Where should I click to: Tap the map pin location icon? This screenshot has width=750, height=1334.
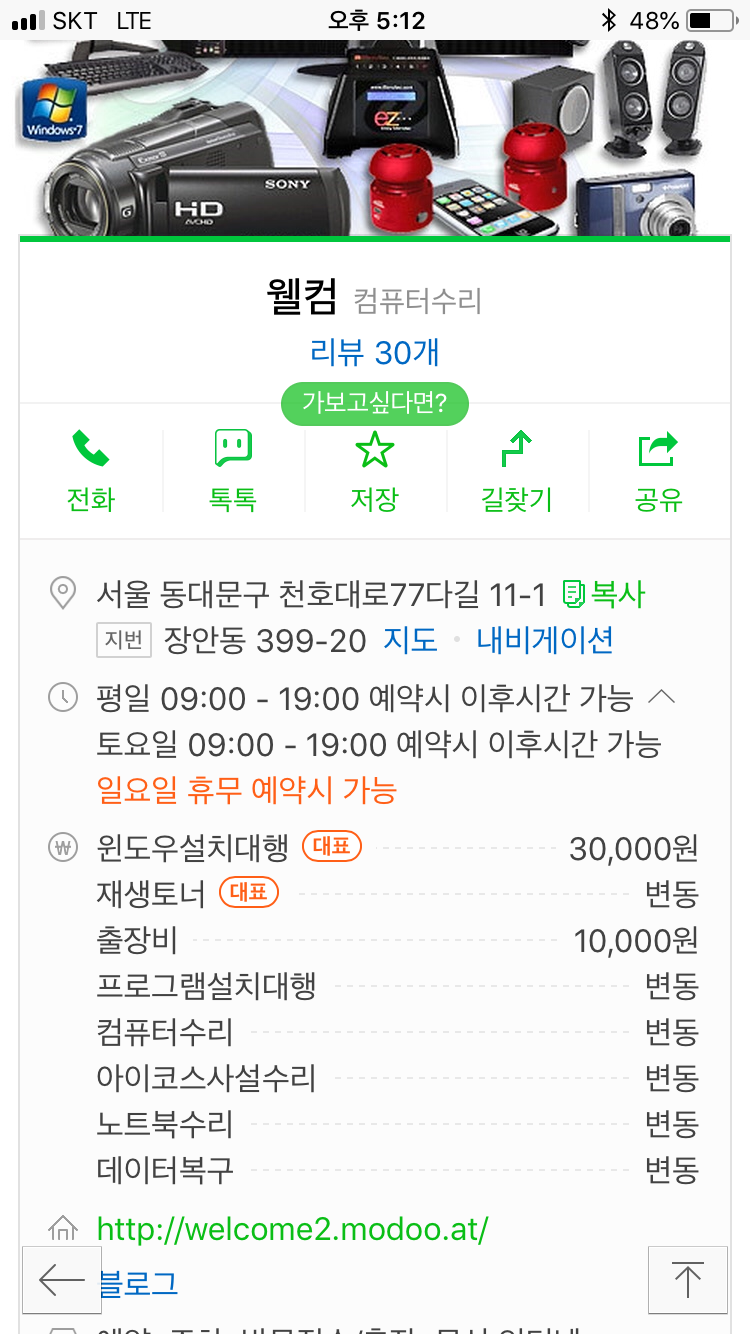point(63,595)
